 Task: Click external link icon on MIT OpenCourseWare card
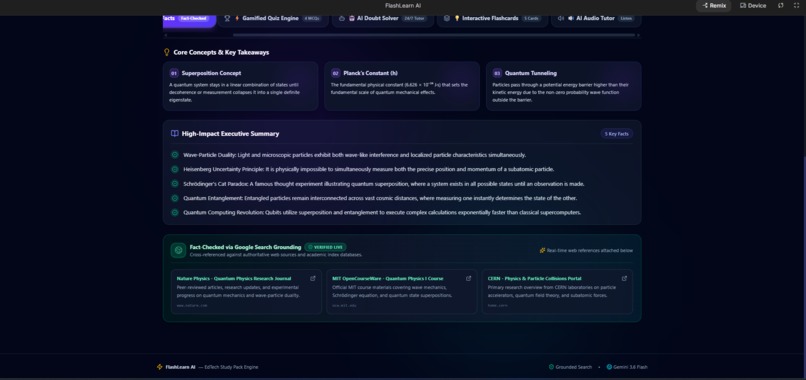[468, 278]
